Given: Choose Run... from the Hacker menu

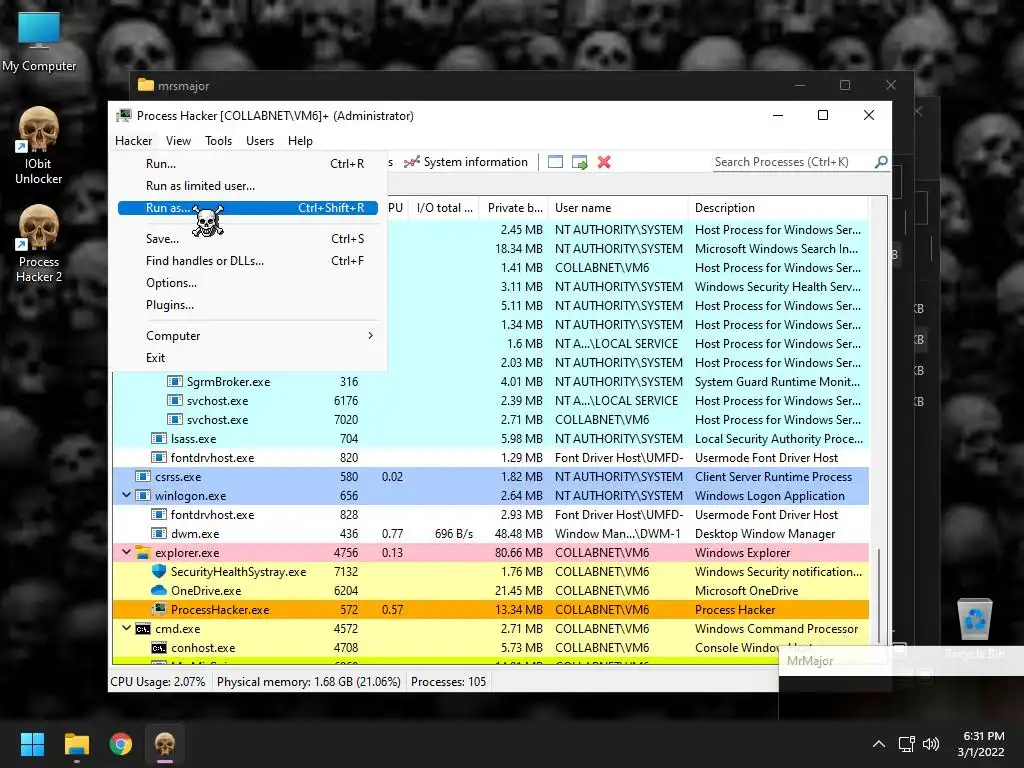Looking at the screenshot, I should 248,164.
